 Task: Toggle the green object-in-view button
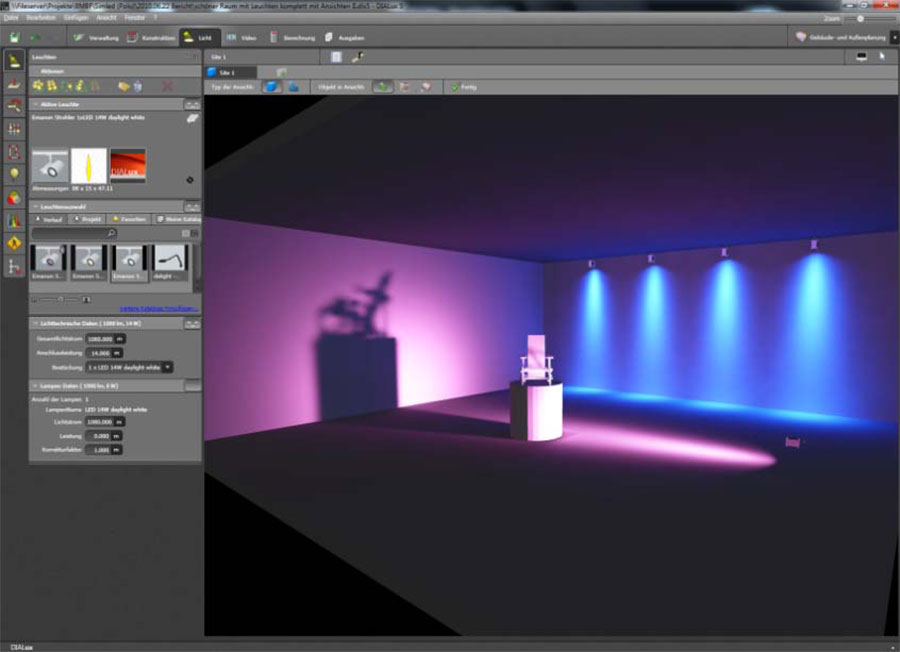(x=382, y=87)
